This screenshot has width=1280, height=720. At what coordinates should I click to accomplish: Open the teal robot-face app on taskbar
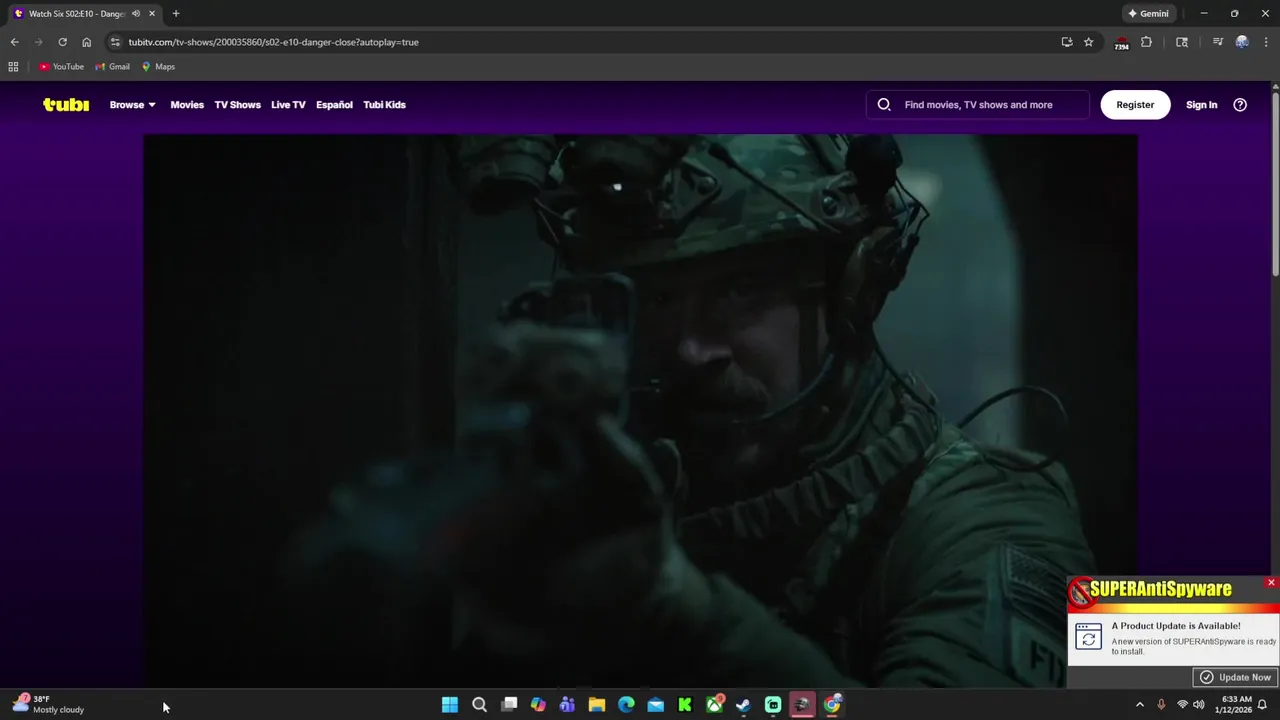coord(773,705)
